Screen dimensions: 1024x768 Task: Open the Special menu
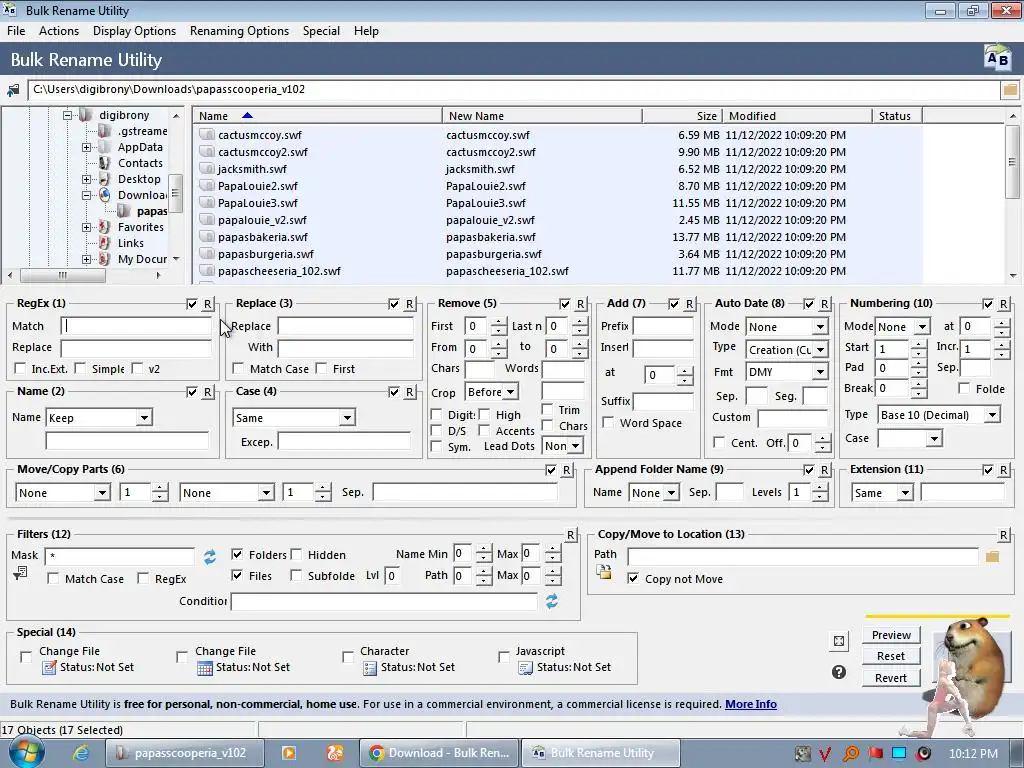pyautogui.click(x=321, y=31)
